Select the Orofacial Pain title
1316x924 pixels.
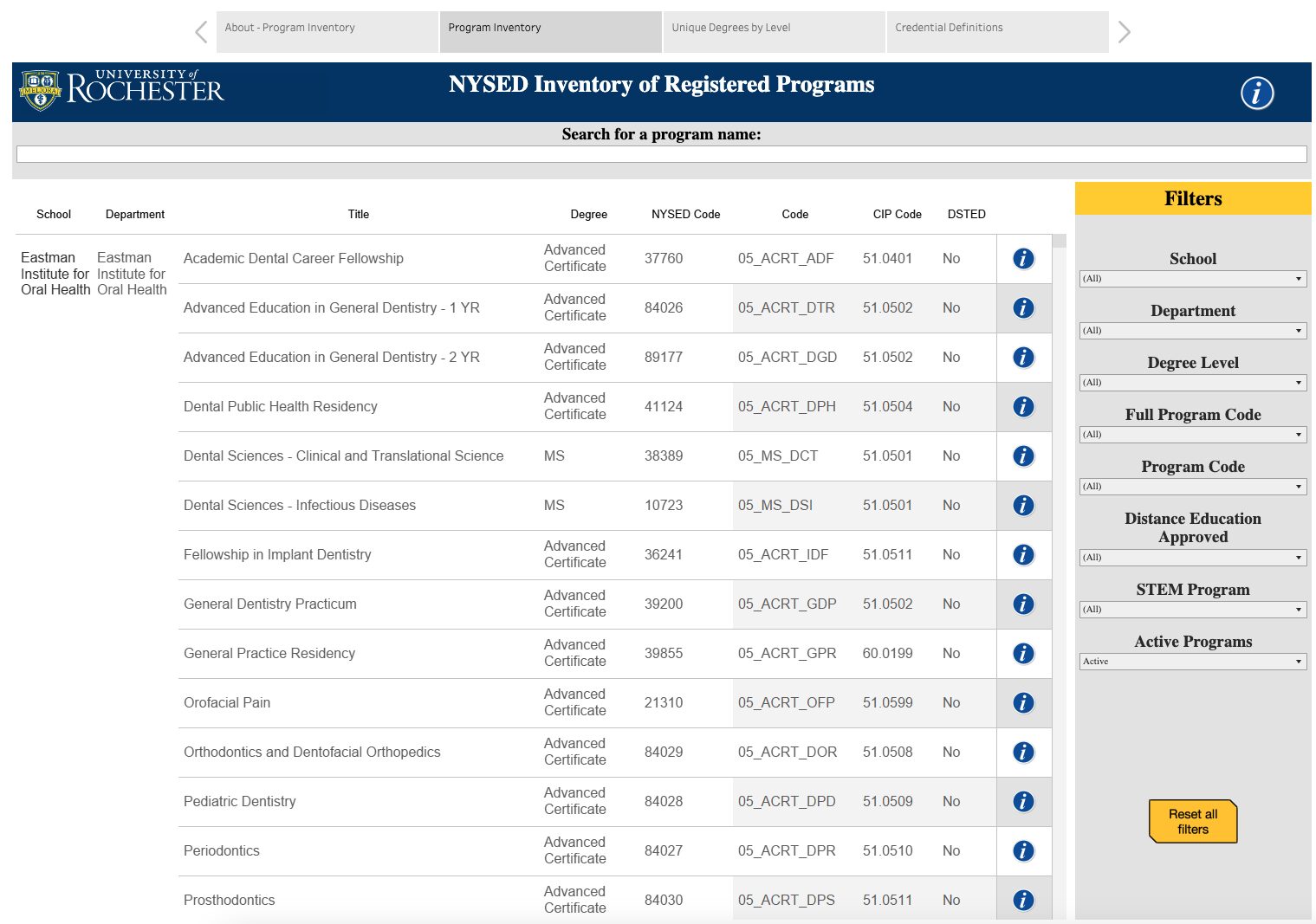click(227, 702)
